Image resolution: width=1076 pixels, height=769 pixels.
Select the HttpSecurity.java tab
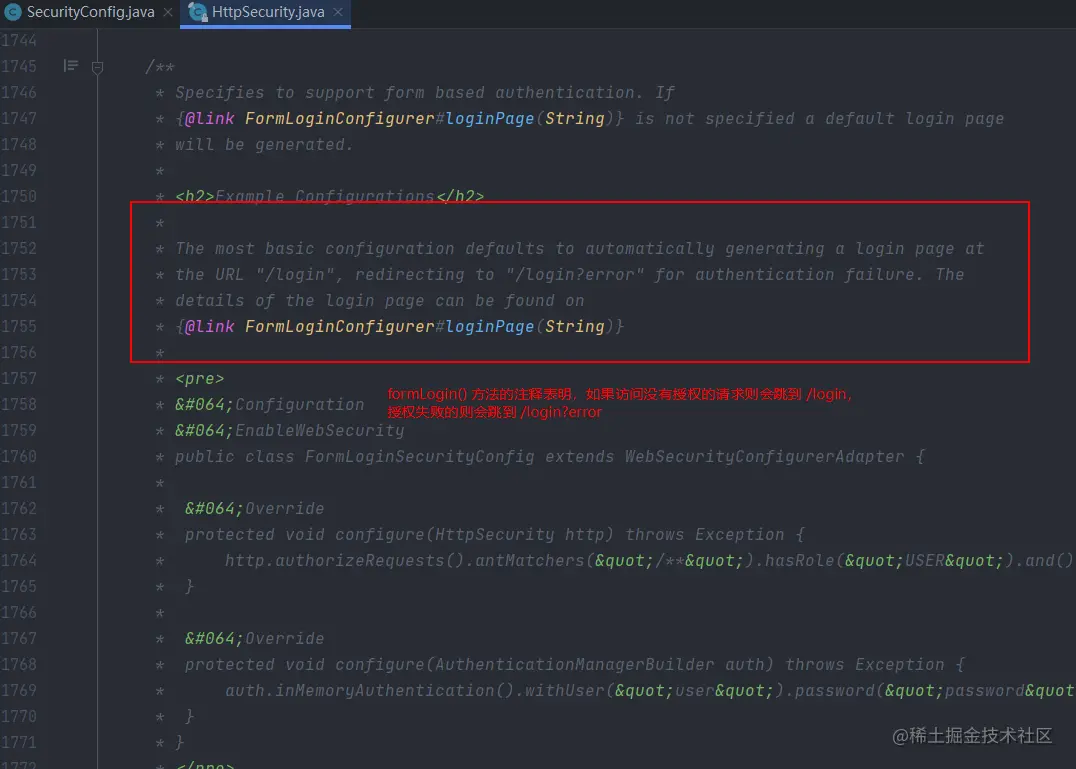click(266, 12)
